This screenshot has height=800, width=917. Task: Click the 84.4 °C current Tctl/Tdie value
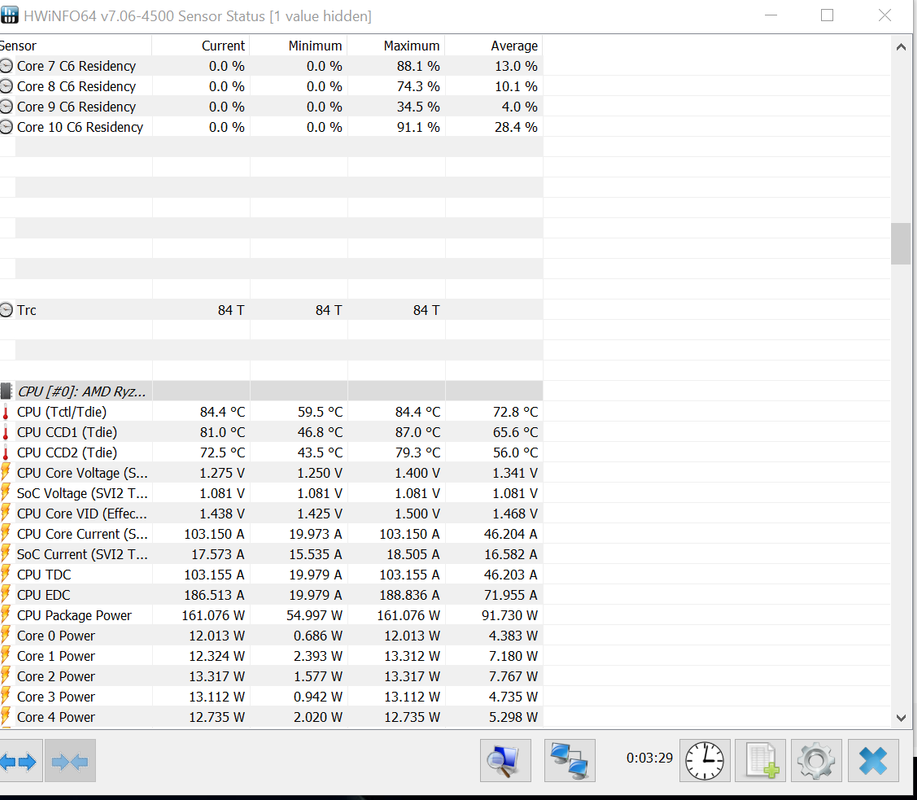222,412
